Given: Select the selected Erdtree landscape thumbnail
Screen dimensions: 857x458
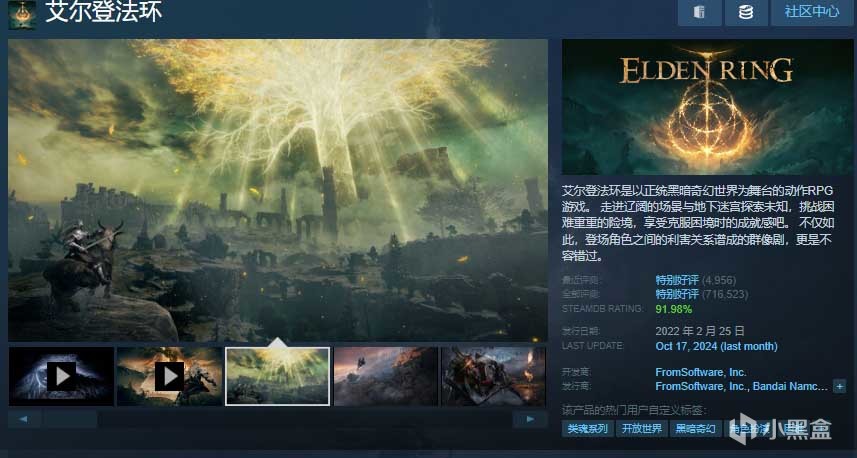Looking at the screenshot, I should point(278,377).
